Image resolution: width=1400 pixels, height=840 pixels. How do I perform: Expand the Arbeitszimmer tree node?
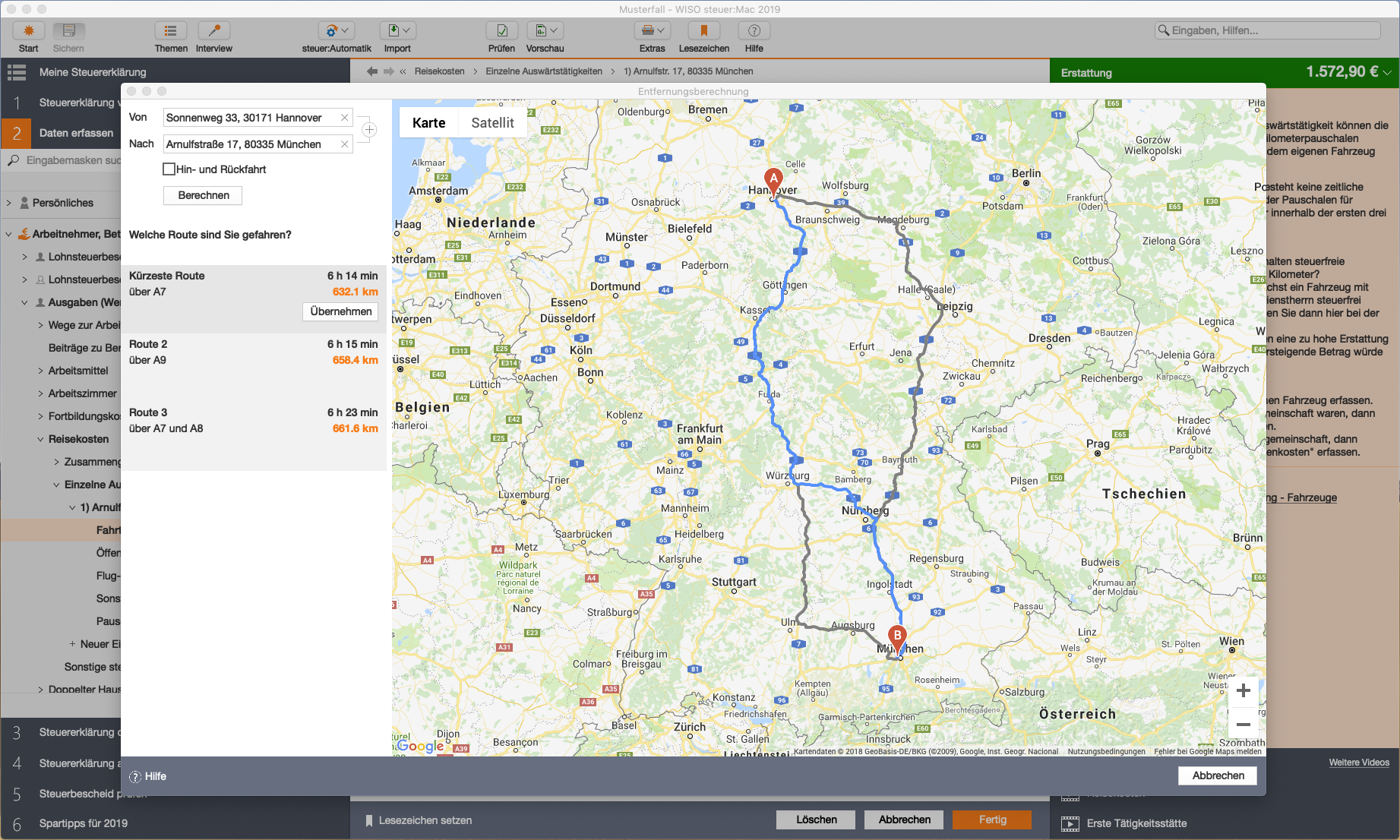point(40,393)
